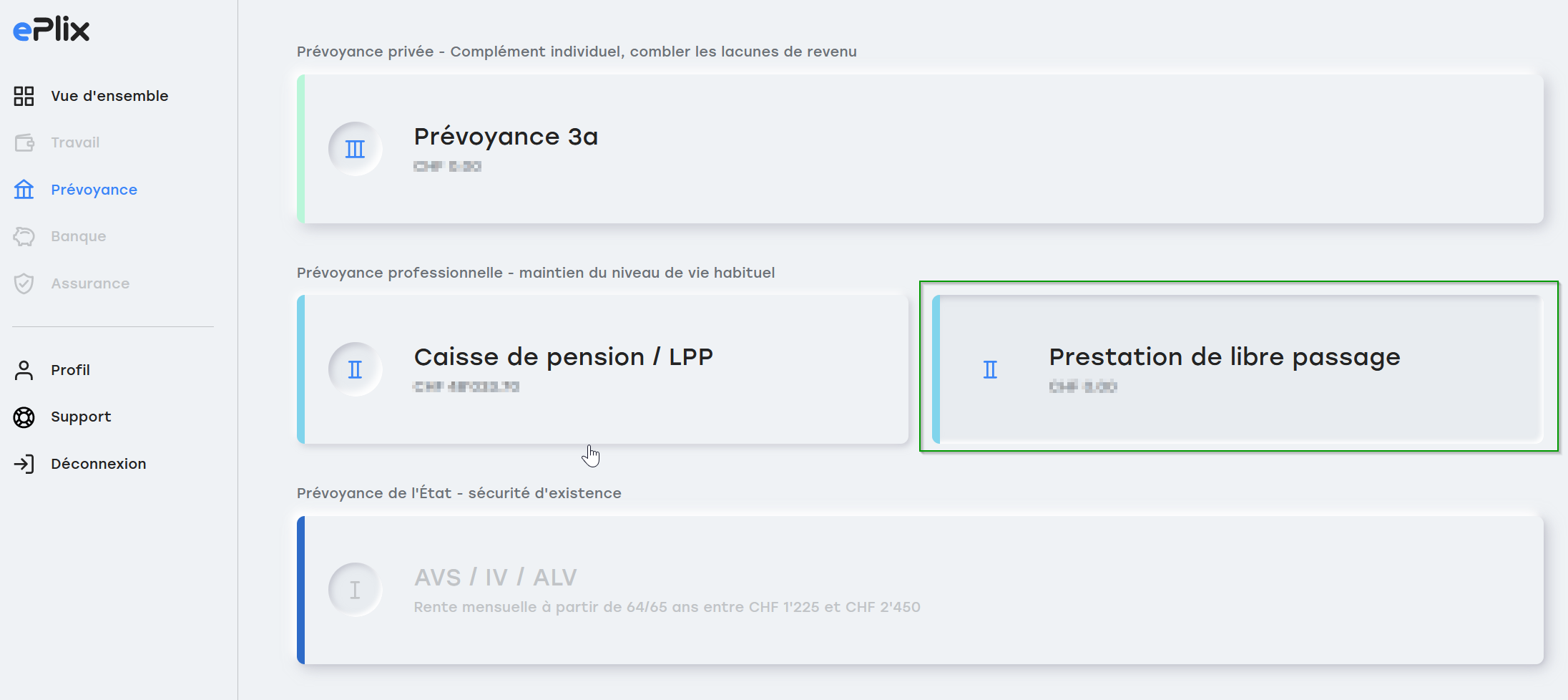Open the Vue d'ensemble menu item

[x=109, y=96]
